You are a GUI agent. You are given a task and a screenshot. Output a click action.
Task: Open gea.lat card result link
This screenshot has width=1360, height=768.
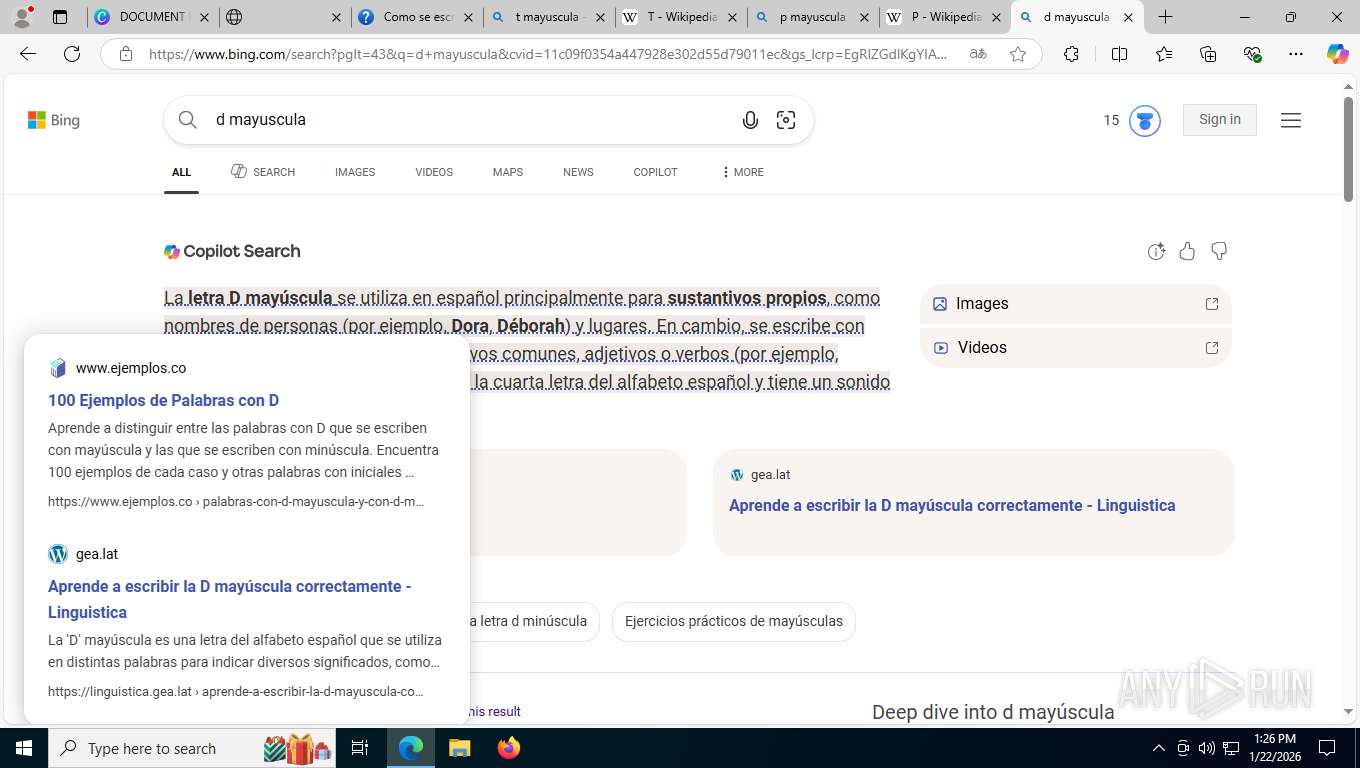coord(952,505)
